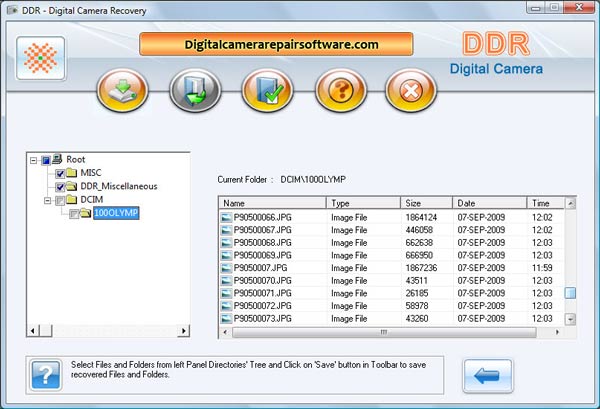Close the DDR Digital Camera Recovery window

pyautogui.click(x=579, y=8)
